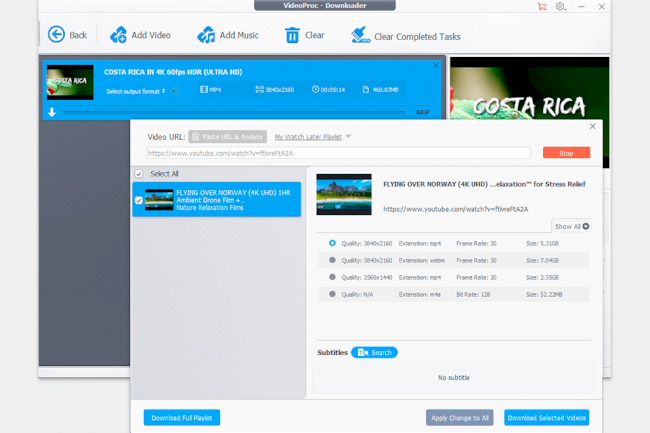Expand the My Watch Later Playlist dropdown

pyautogui.click(x=348, y=136)
